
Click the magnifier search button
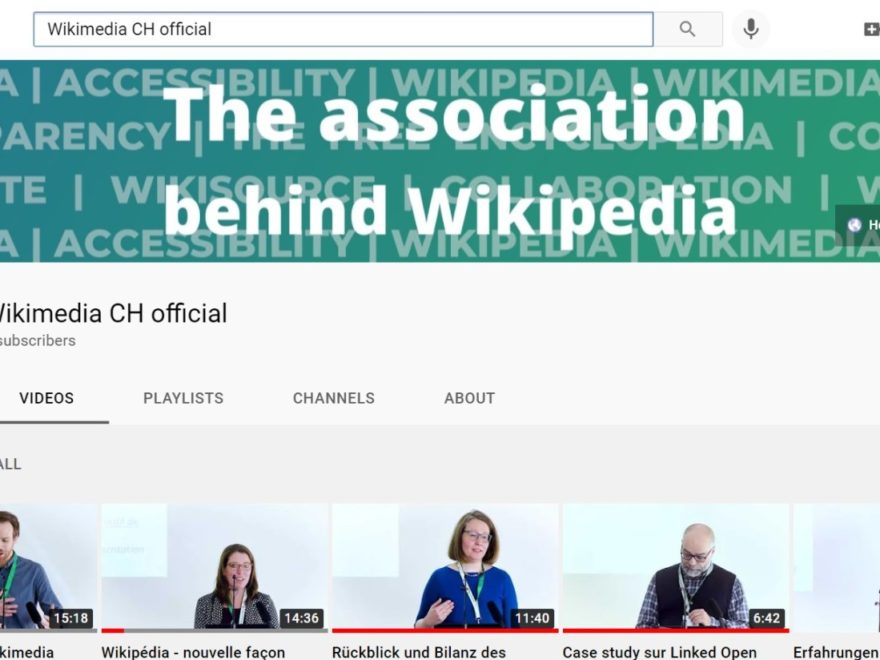click(x=687, y=29)
